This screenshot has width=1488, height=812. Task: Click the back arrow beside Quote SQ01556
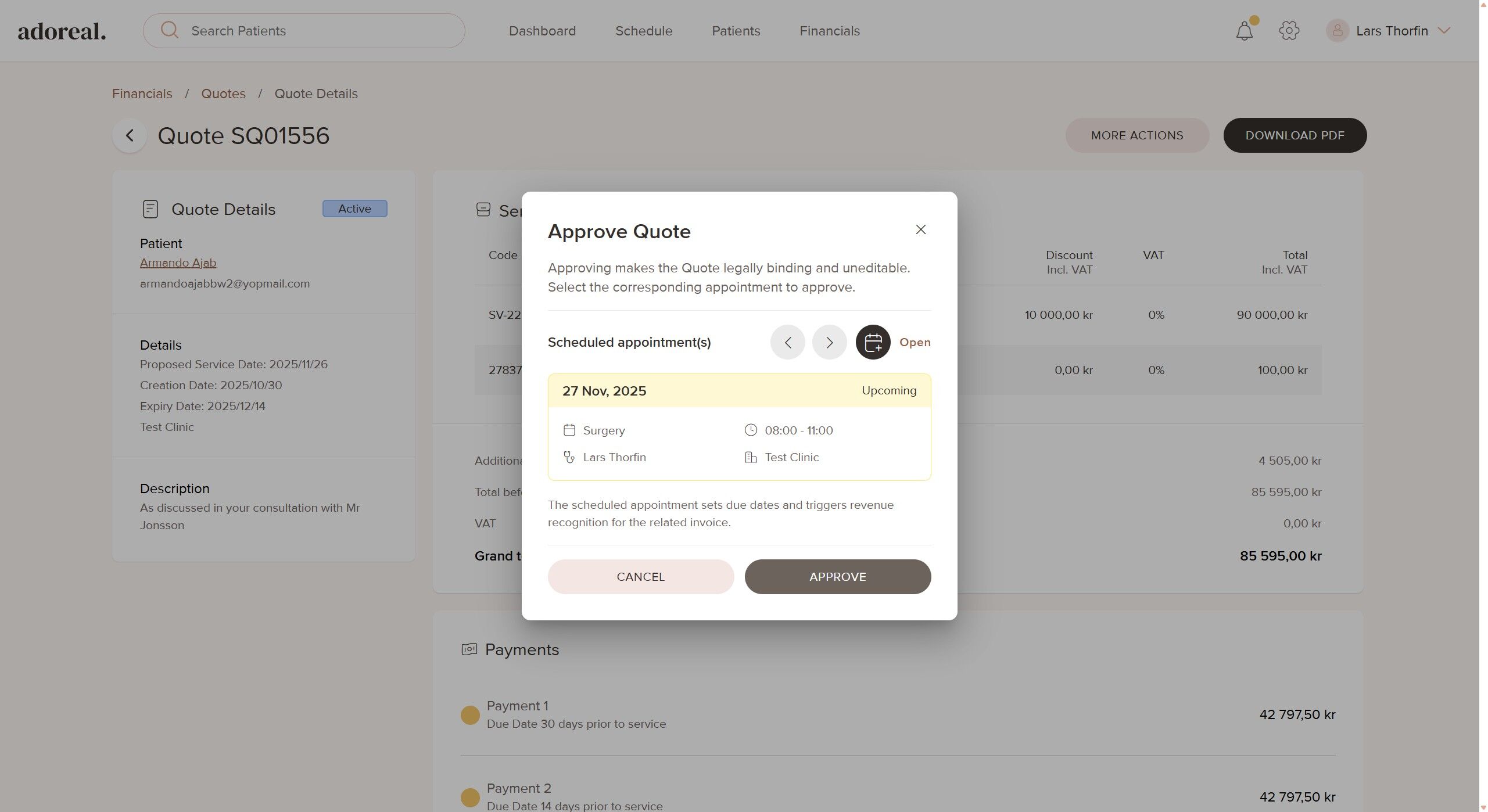(130, 135)
